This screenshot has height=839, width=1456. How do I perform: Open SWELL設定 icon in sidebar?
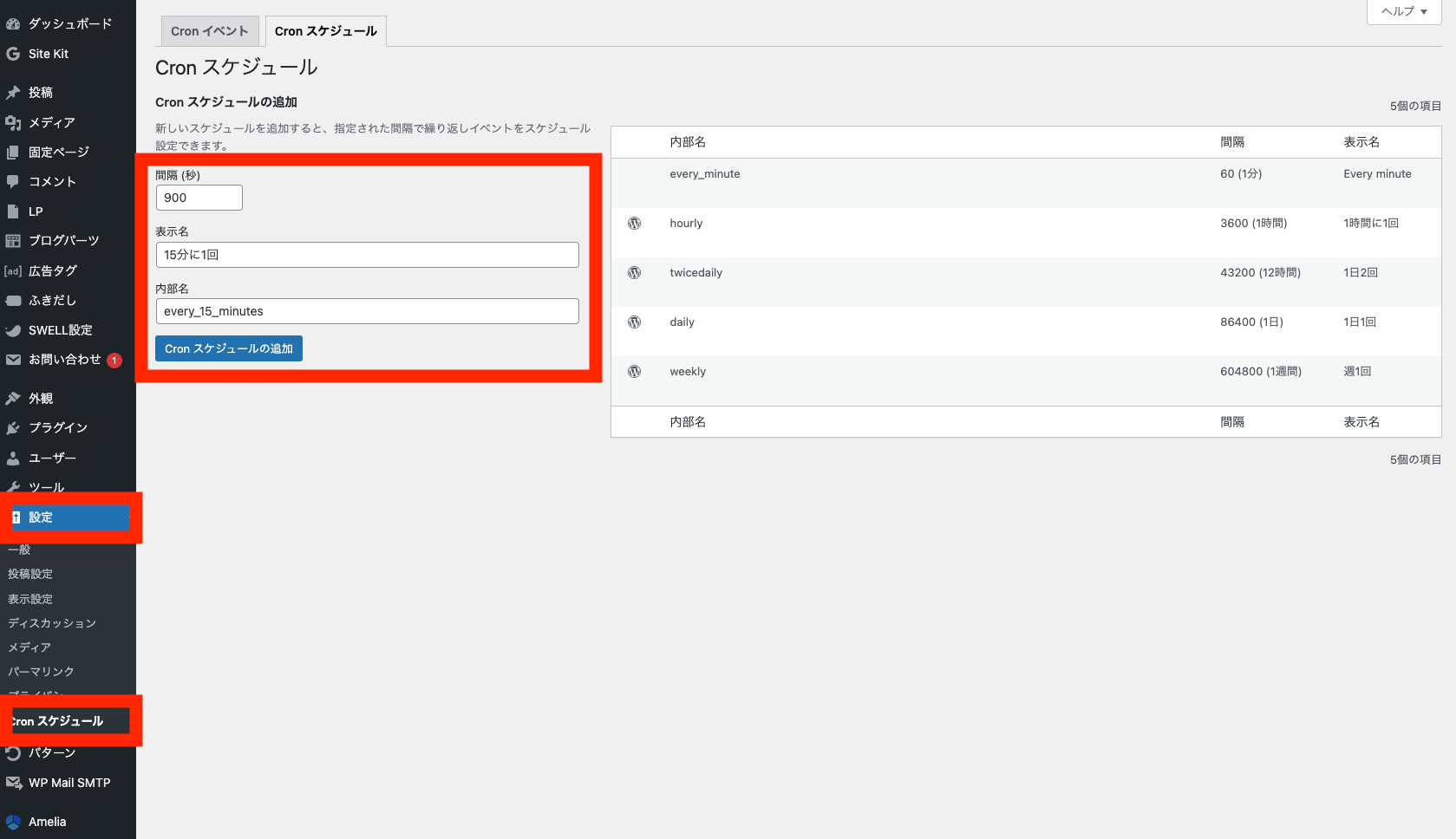(x=13, y=330)
